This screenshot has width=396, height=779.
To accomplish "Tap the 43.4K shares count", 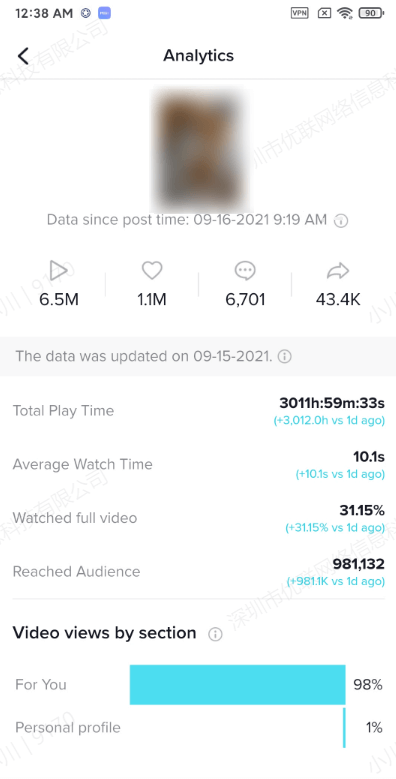I will (x=338, y=300).
